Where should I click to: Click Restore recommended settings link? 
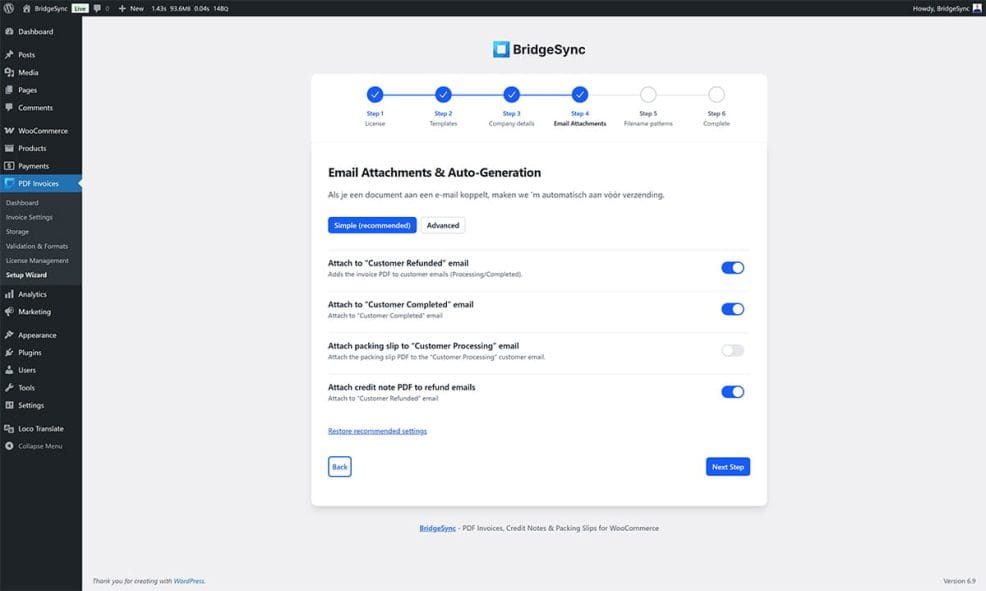coord(379,430)
